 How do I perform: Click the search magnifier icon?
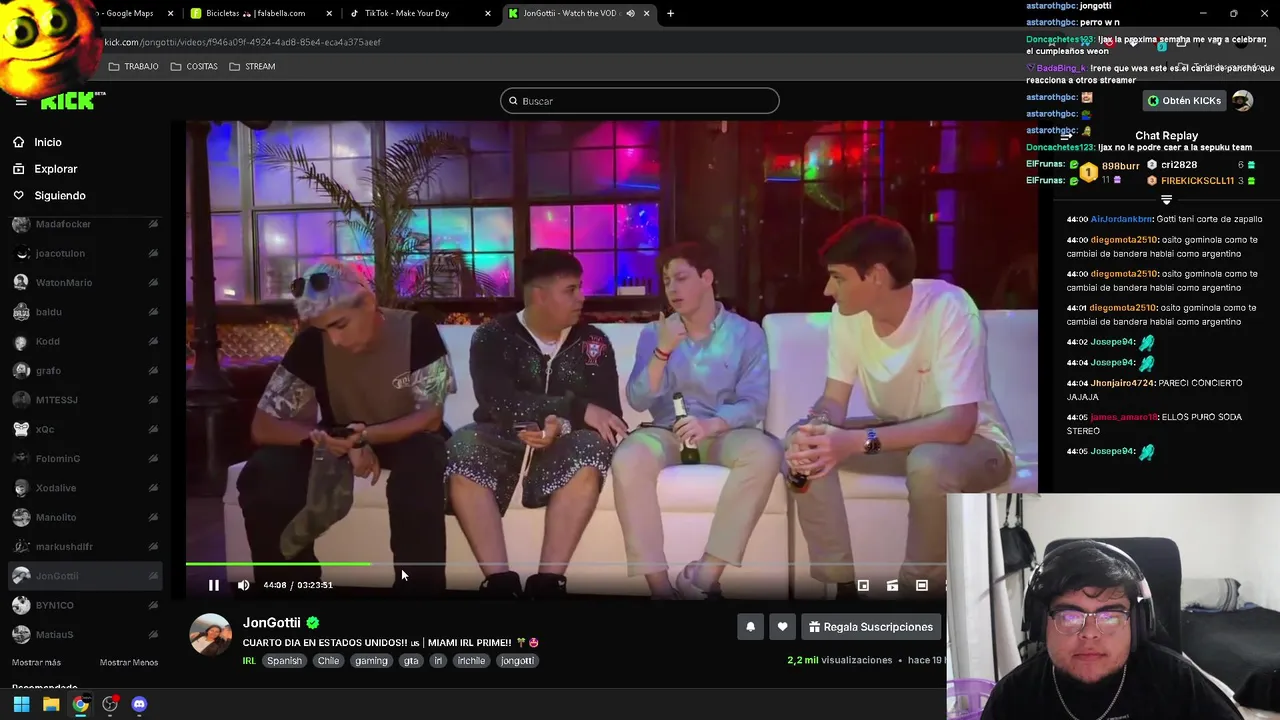513,101
